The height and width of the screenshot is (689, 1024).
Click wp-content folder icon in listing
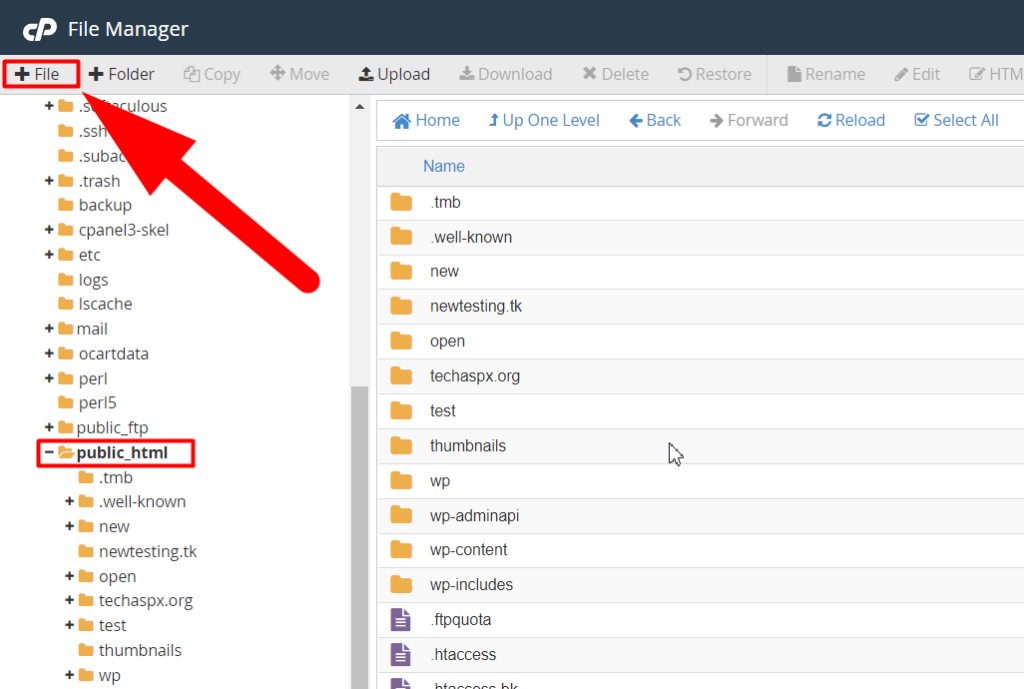[x=401, y=549]
